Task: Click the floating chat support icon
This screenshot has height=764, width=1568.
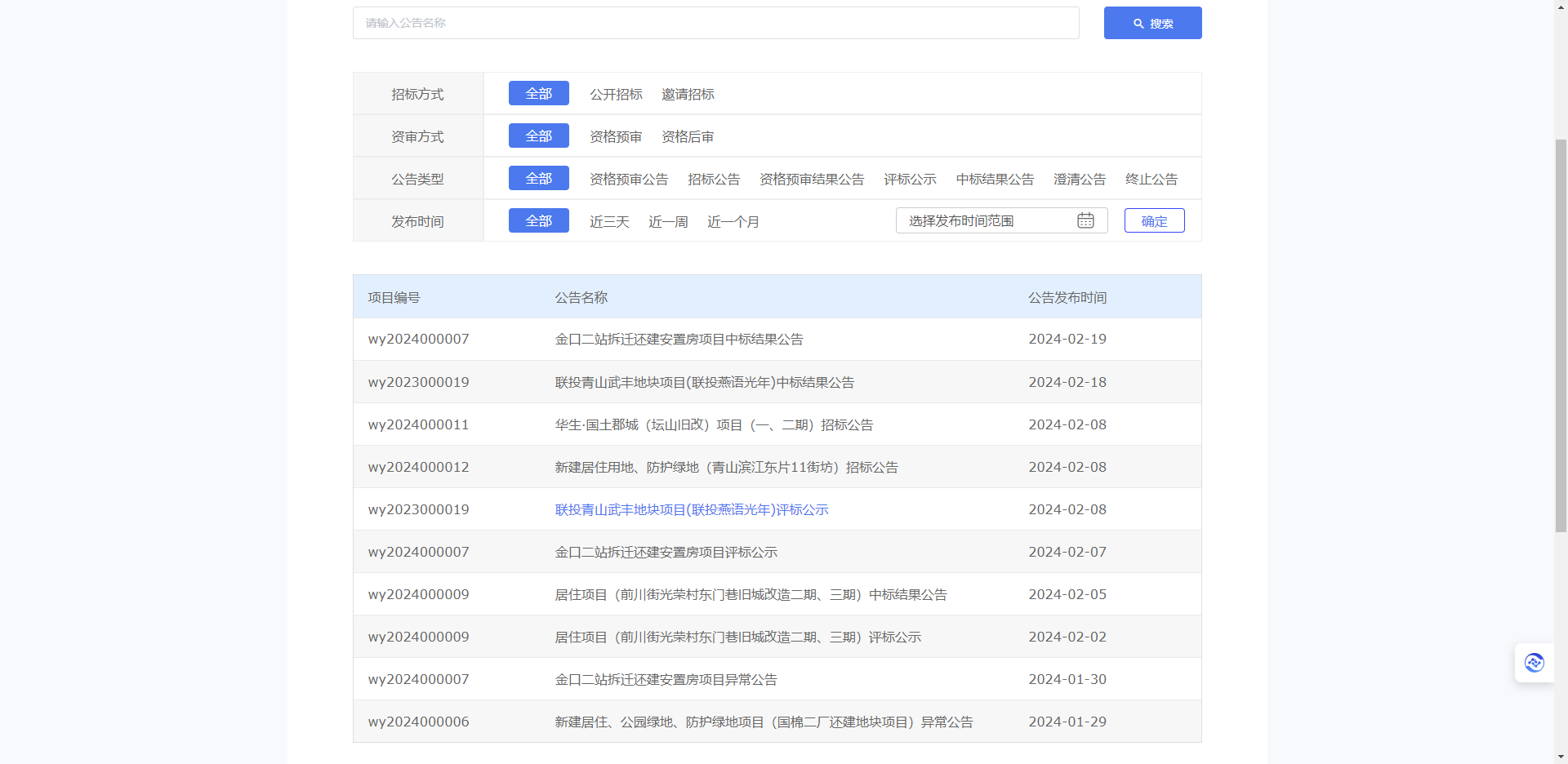Action: tap(1534, 663)
